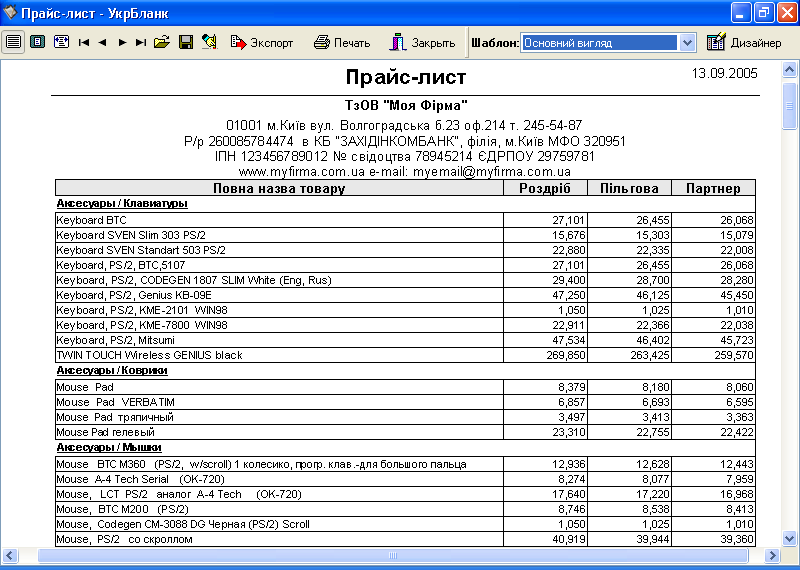The height and width of the screenshot is (570, 800).
Task: Open a report file with folder icon
Action: tap(162, 42)
